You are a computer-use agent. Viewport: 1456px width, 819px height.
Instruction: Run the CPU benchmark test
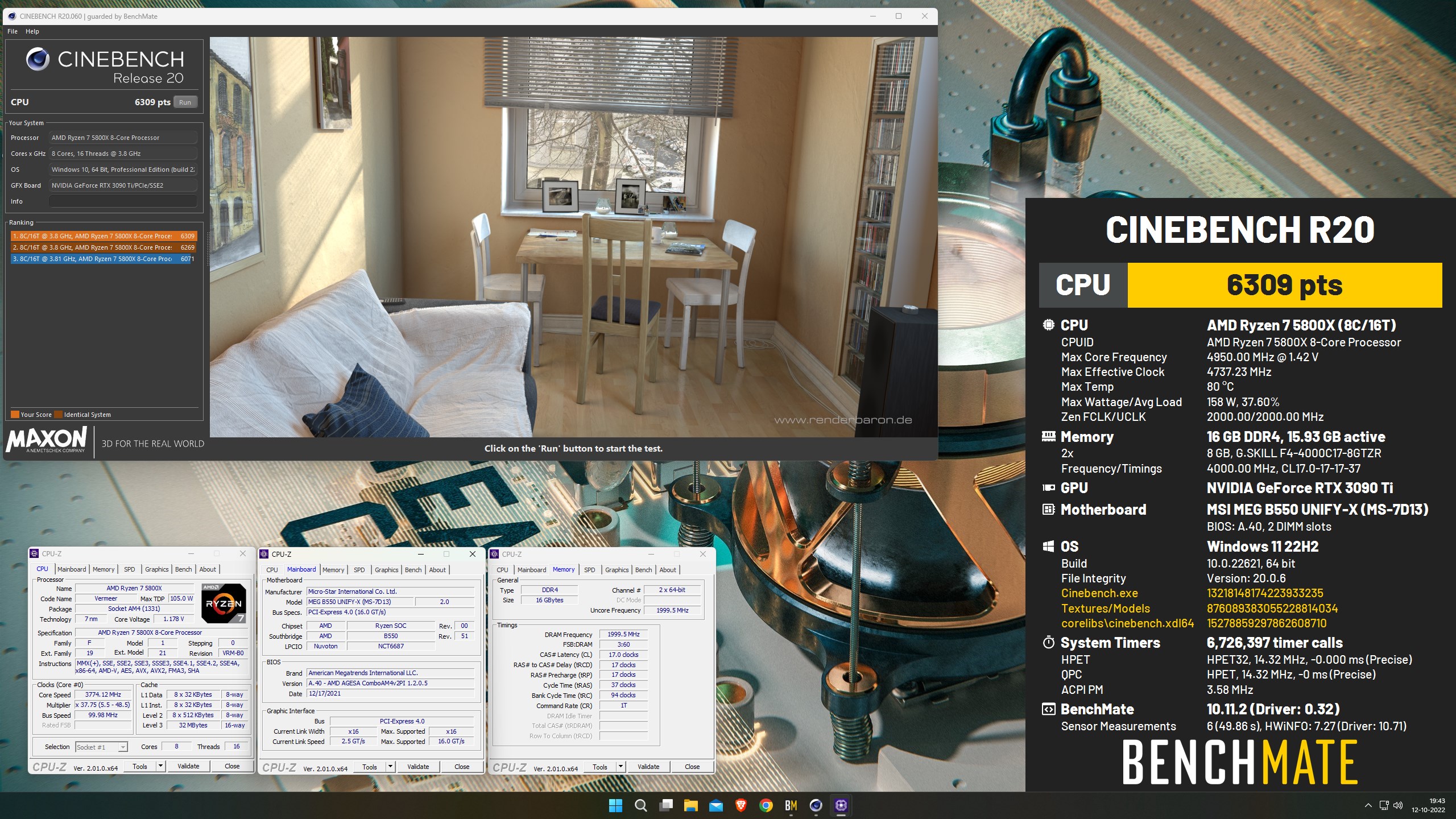tap(185, 102)
